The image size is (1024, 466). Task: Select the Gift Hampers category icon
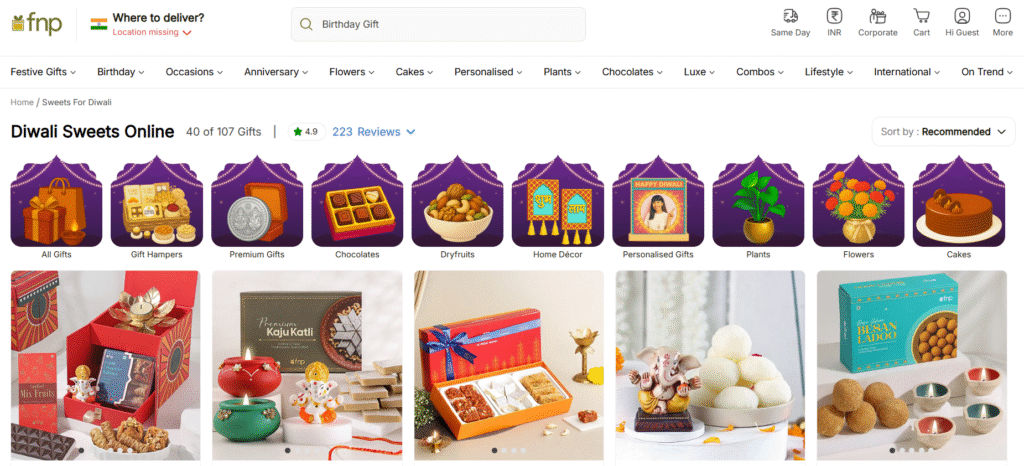[157, 201]
